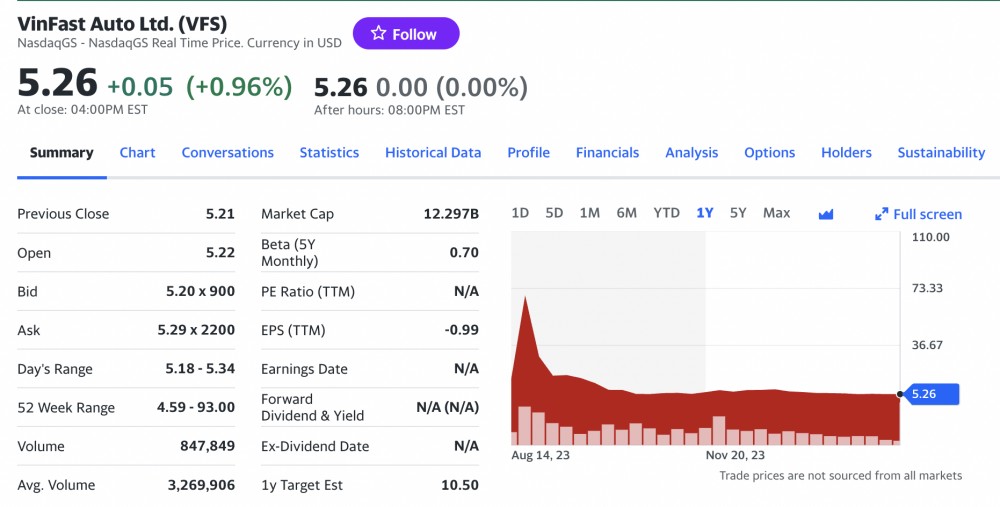Click the Volume value 847,849
Viewport: 1000px width, 507px height.
coord(207,446)
